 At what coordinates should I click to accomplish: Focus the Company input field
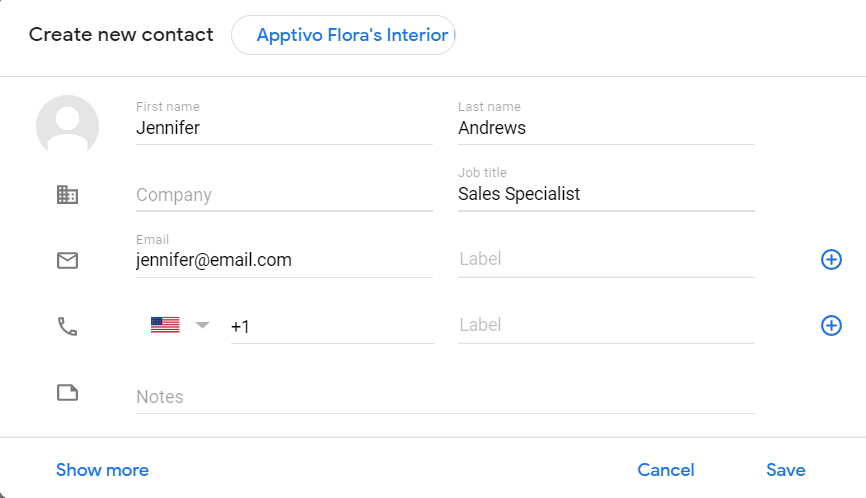(284, 195)
